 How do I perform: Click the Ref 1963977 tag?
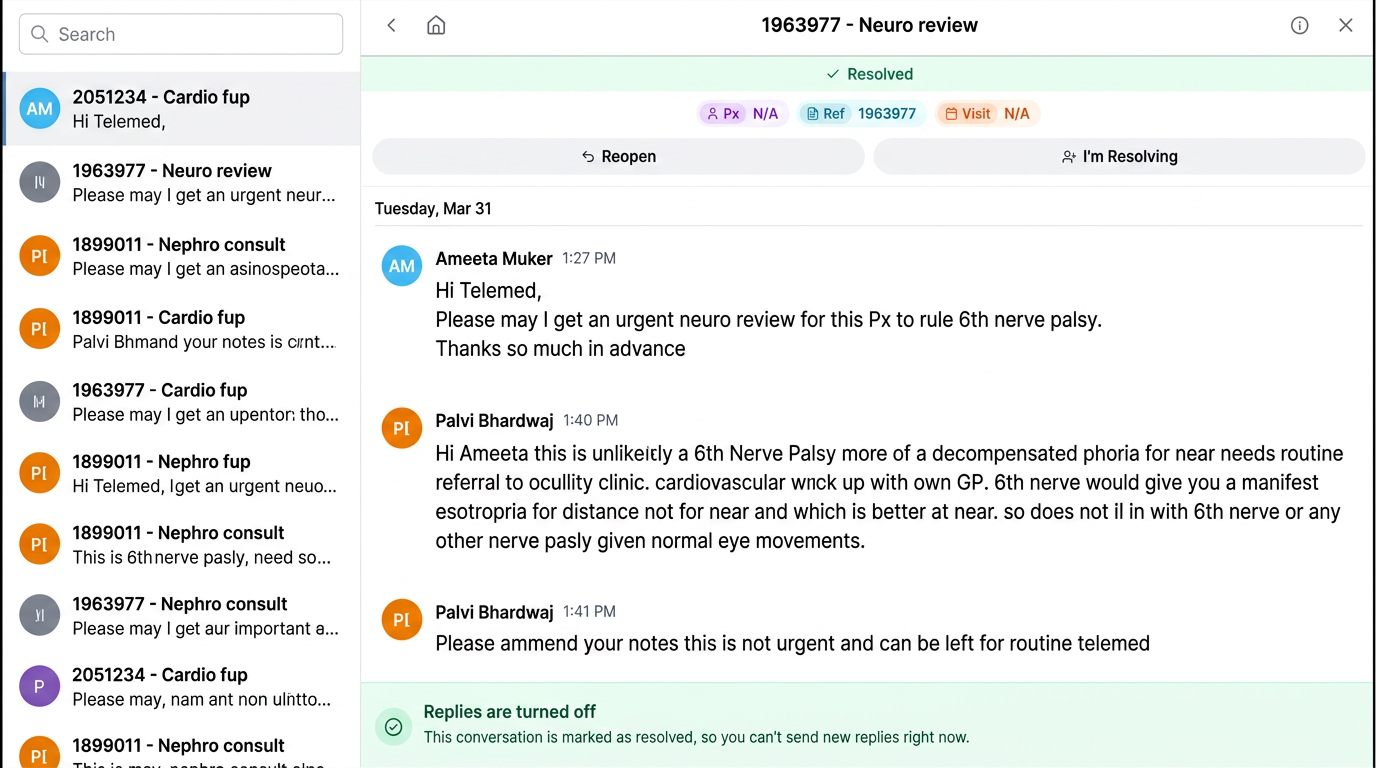[862, 114]
